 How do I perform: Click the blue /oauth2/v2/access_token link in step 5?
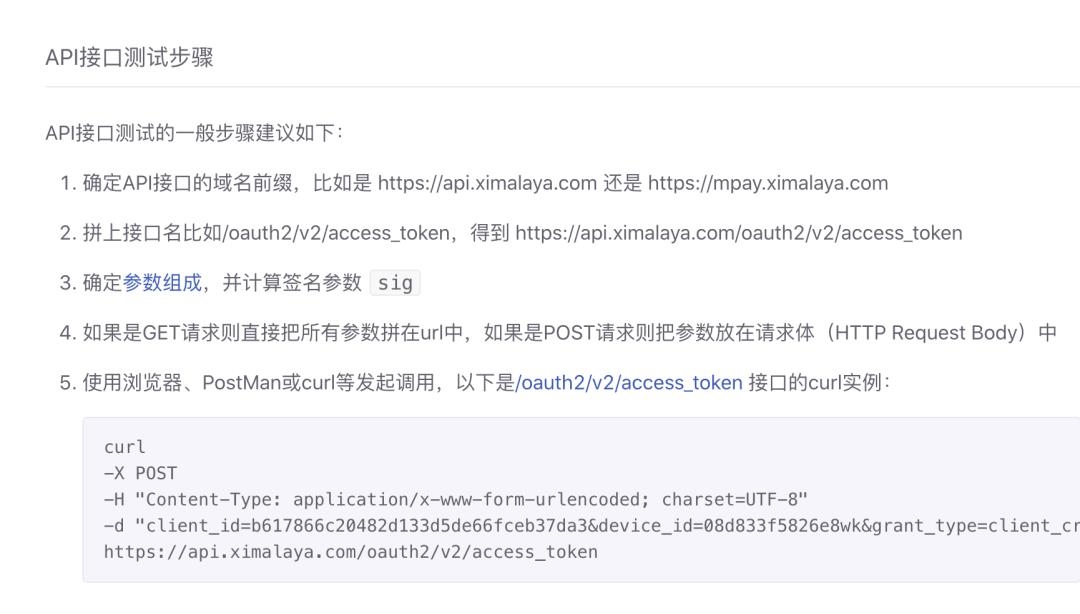click(629, 383)
